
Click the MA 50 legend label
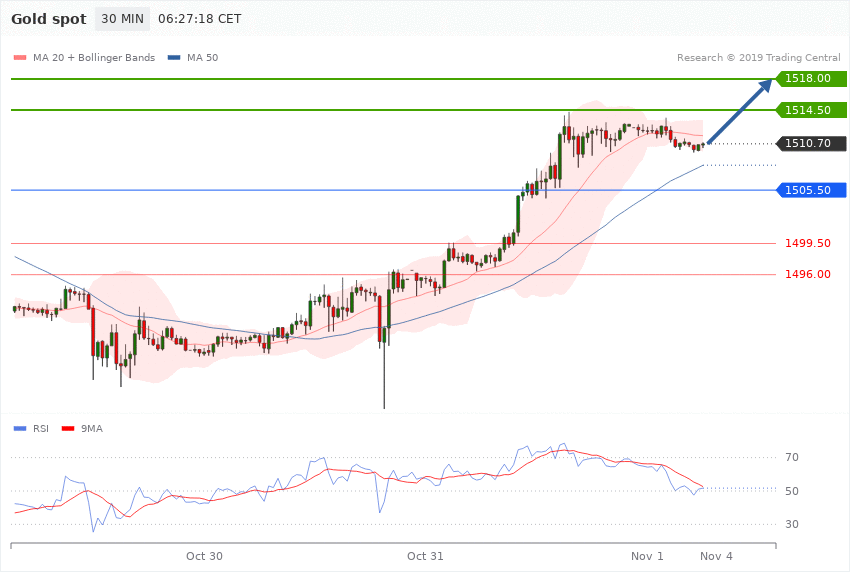[202, 57]
